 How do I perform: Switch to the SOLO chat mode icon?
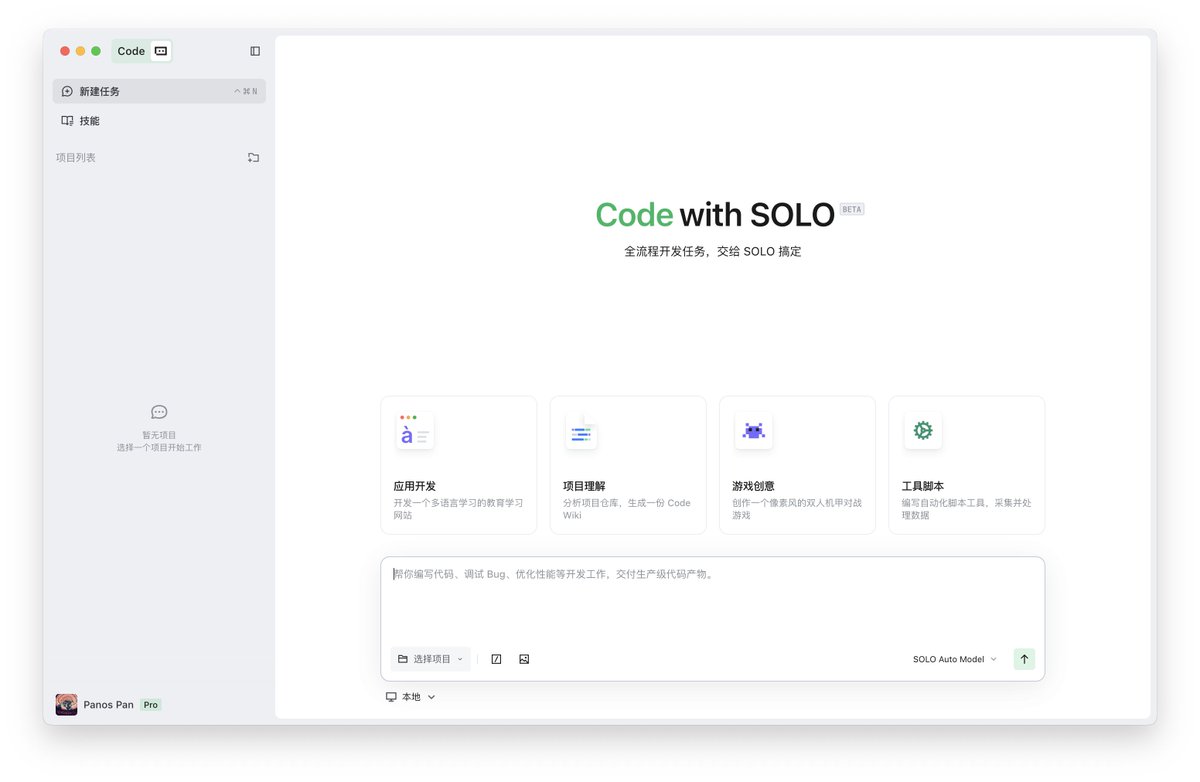[x=161, y=51]
